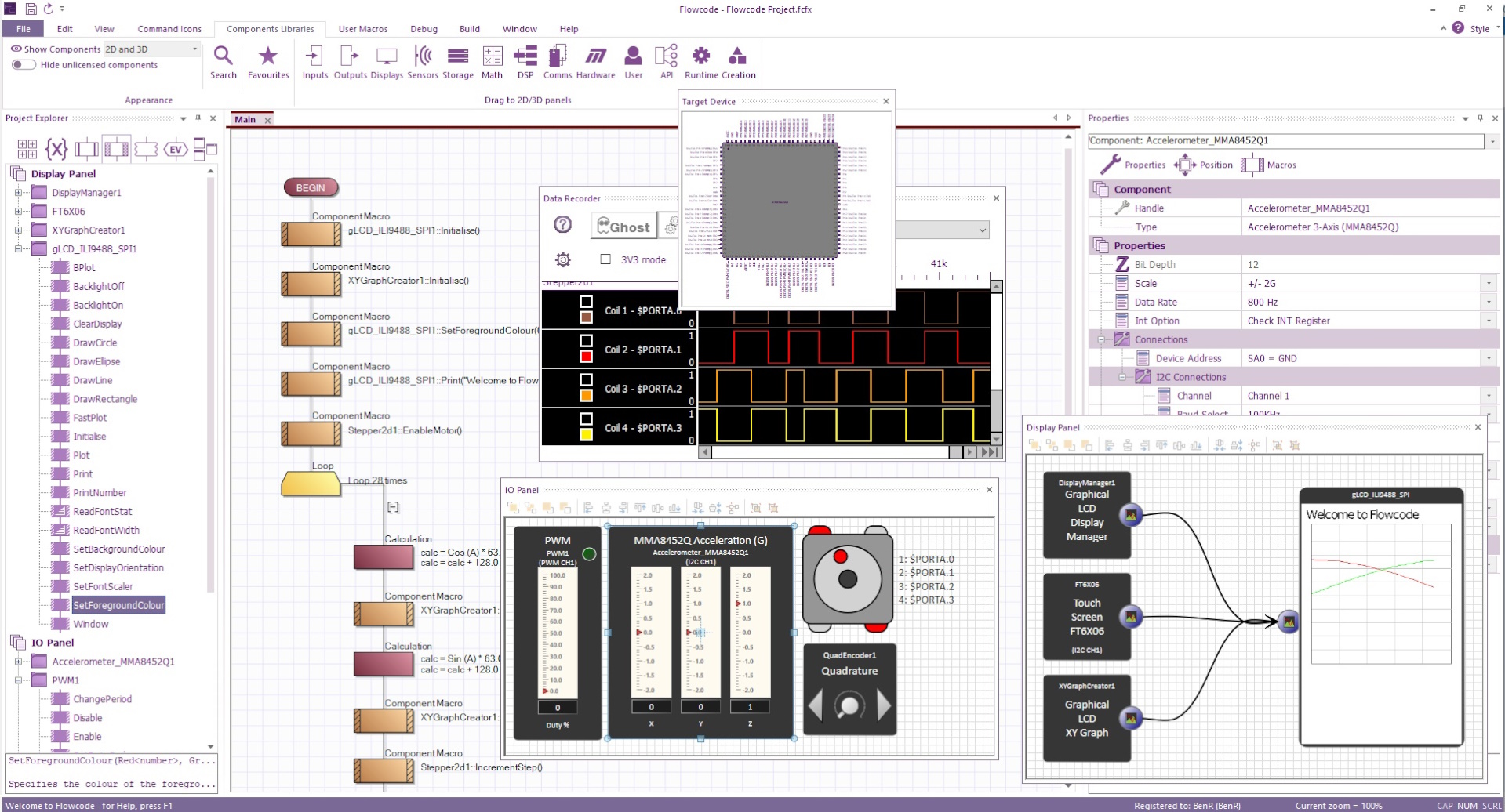Click the BEGIN block in the flowchart
Image resolution: width=1505 pixels, height=812 pixels.
tap(311, 187)
